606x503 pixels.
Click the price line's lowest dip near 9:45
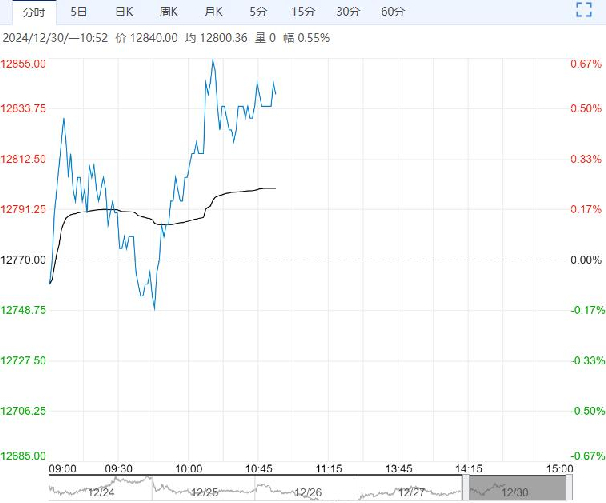pos(154,308)
